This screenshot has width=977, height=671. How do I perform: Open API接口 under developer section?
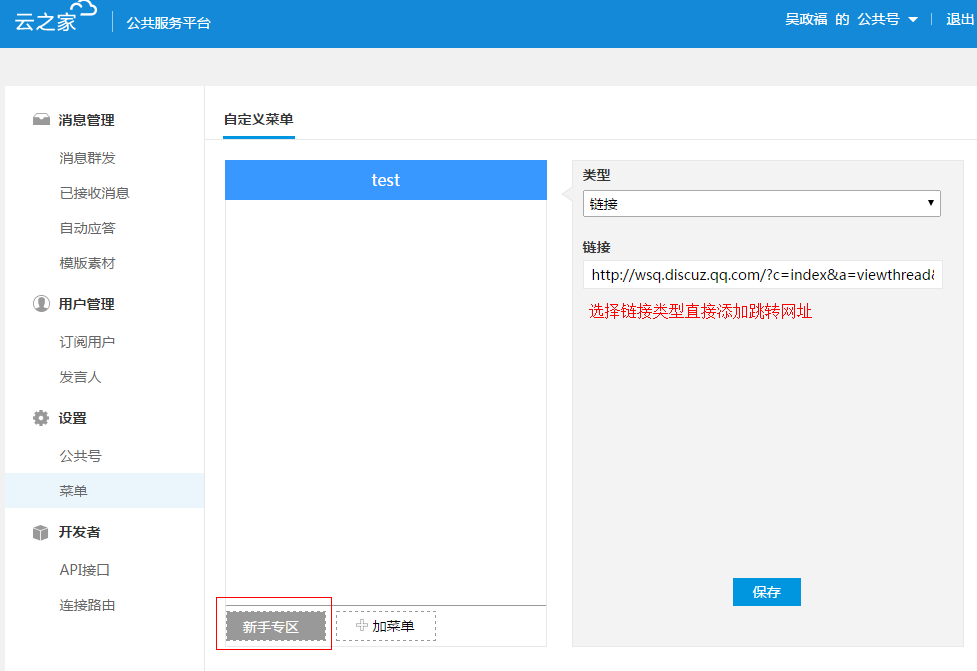(x=85, y=570)
